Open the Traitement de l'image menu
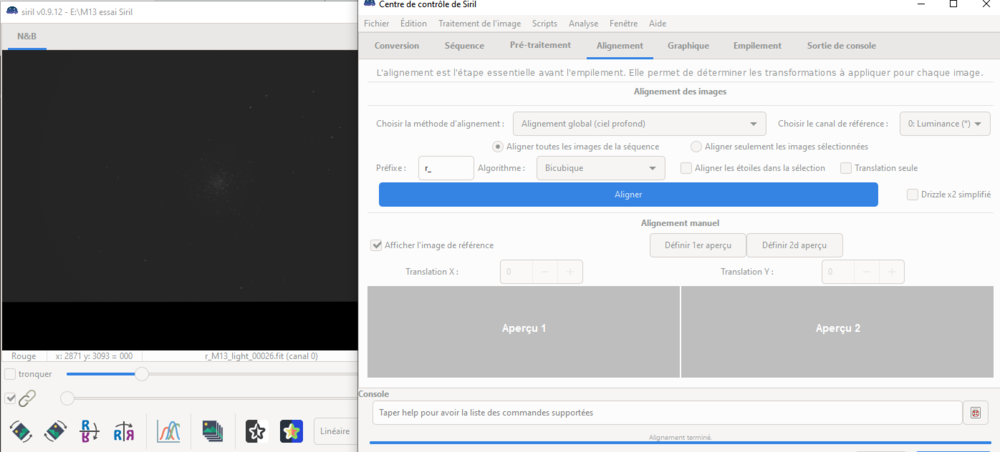 click(481, 24)
